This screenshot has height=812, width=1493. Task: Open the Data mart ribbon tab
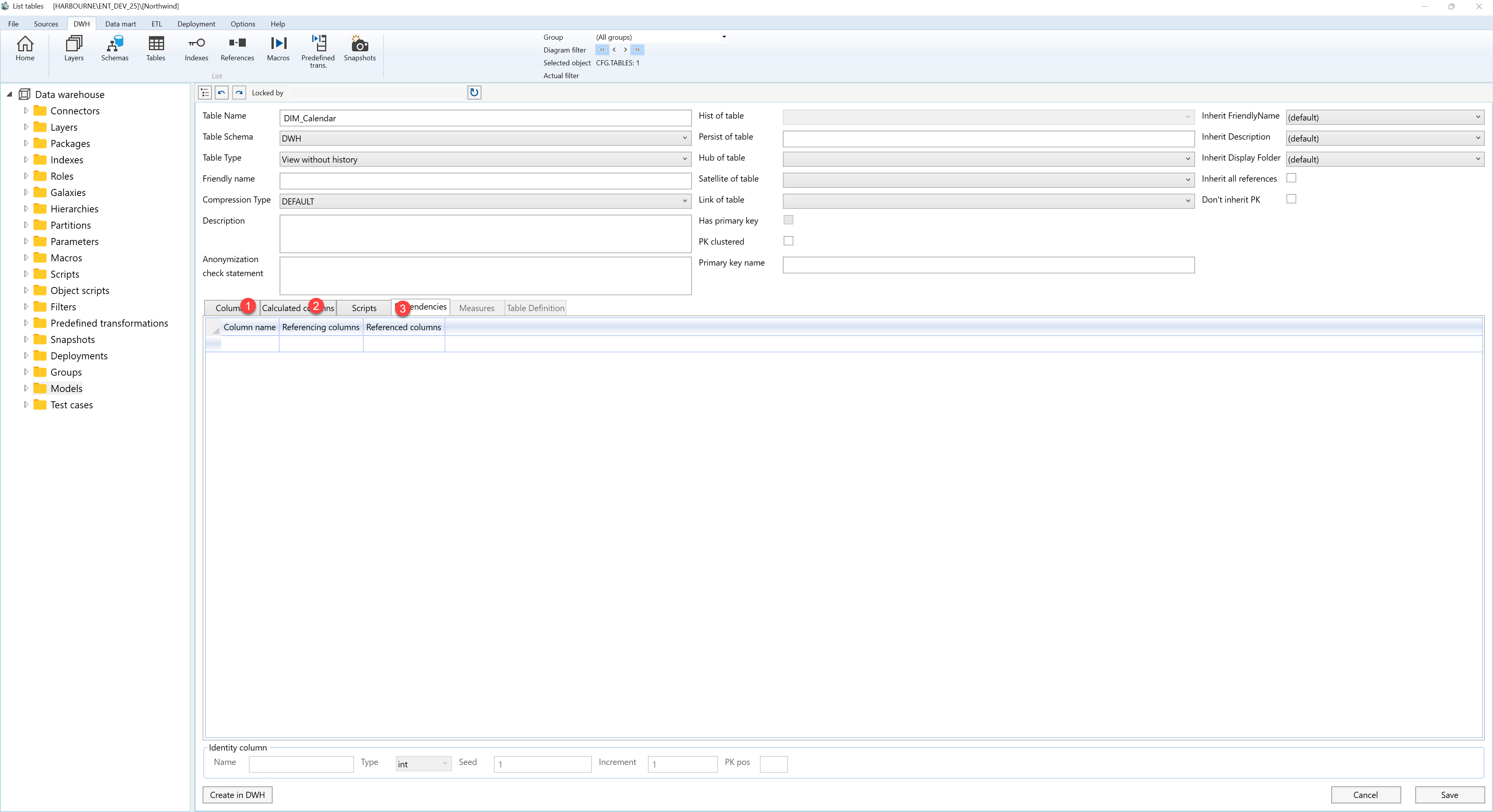(x=121, y=24)
